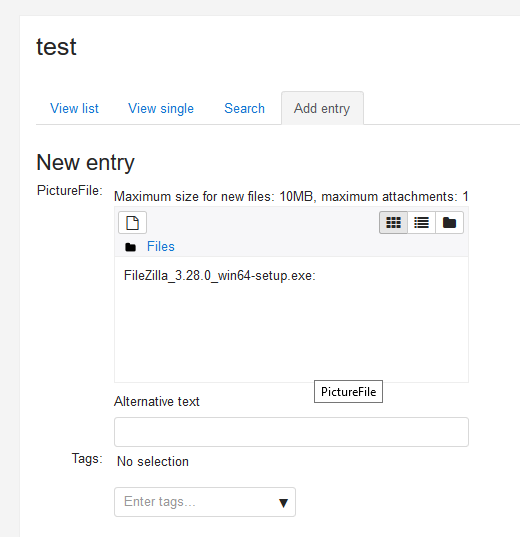Click the PictureFile field label

pyautogui.click(x=70, y=190)
